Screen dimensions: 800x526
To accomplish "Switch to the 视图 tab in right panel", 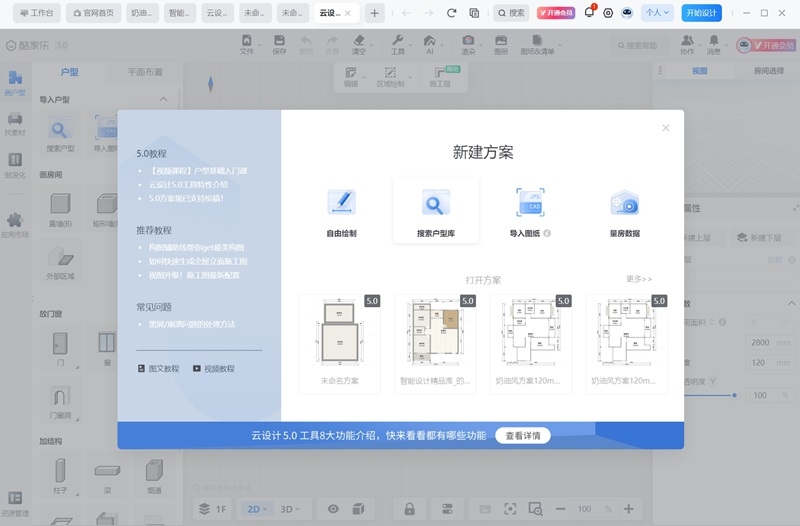I will [x=699, y=71].
